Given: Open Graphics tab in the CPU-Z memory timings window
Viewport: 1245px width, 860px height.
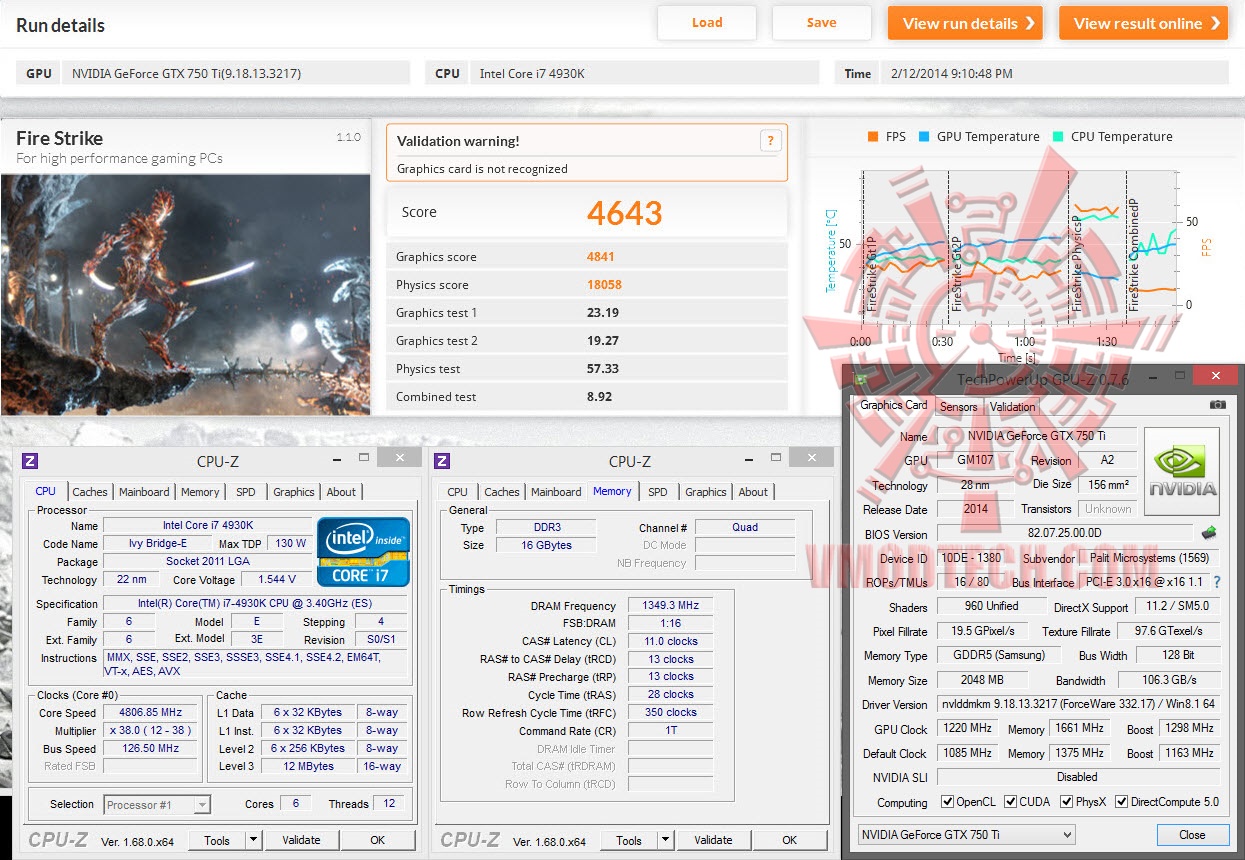Looking at the screenshot, I should pyautogui.click(x=706, y=492).
